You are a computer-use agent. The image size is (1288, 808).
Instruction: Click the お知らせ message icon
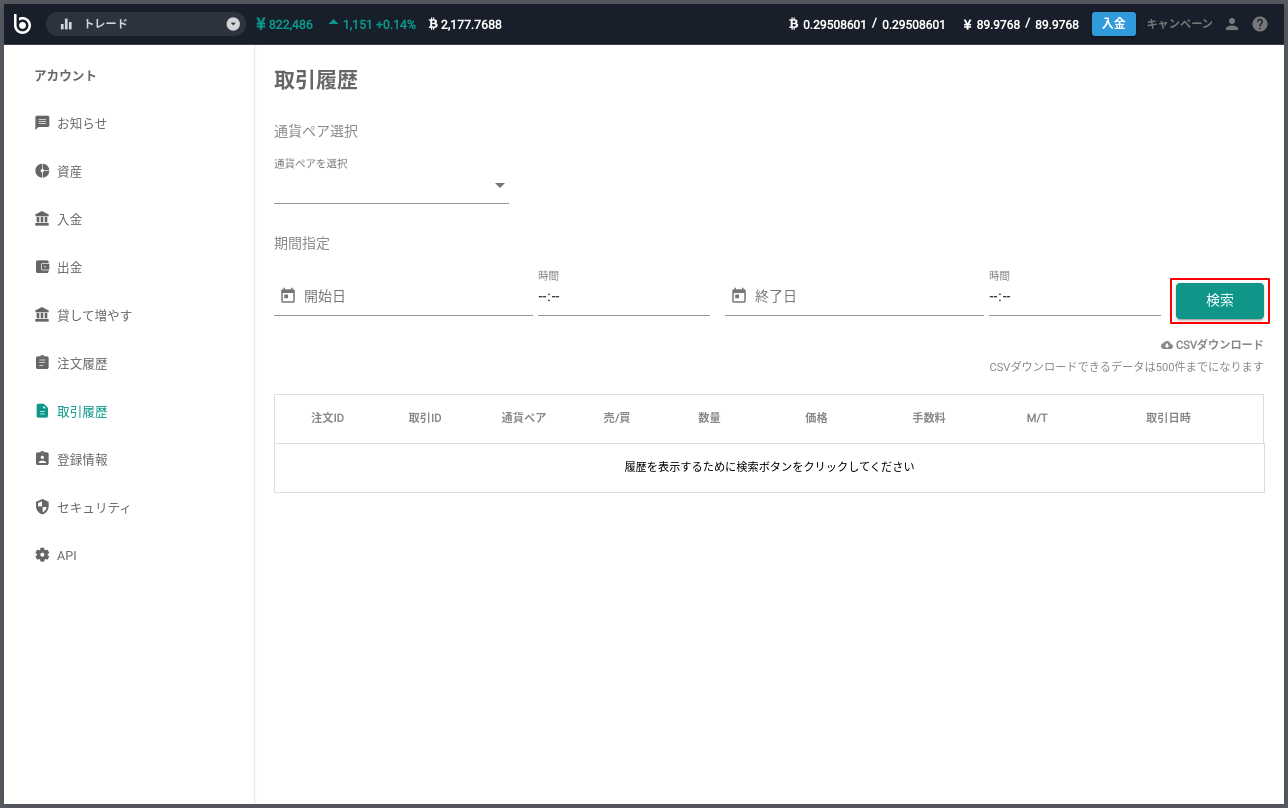pos(42,123)
